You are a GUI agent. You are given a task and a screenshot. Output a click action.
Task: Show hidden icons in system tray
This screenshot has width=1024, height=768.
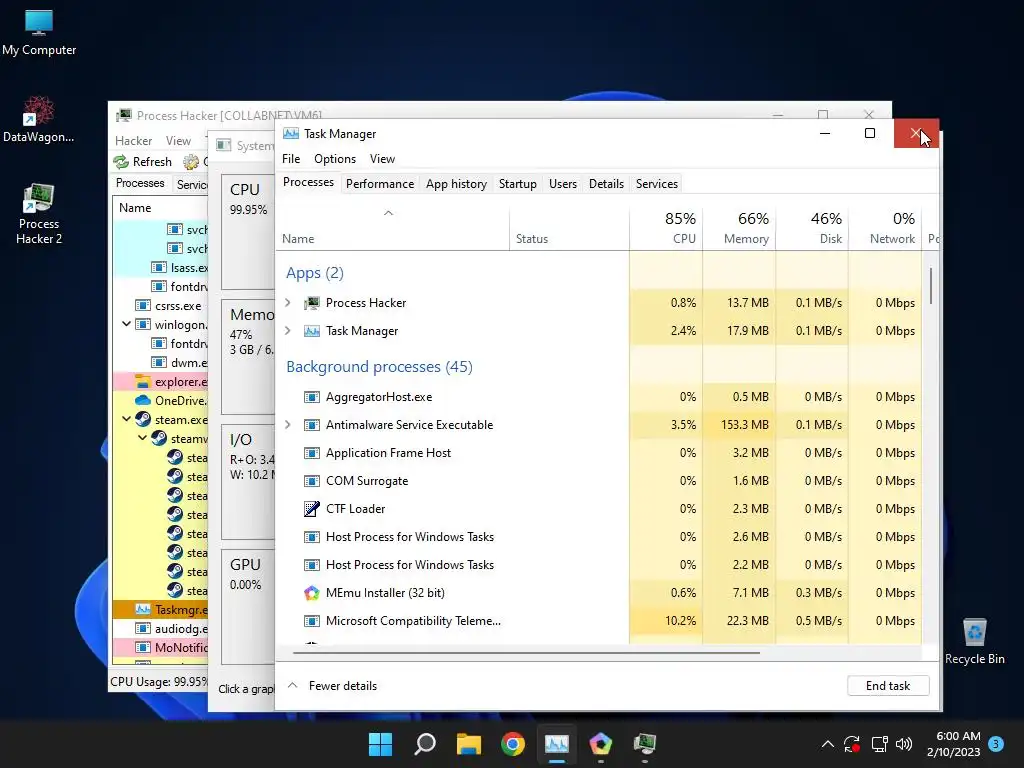[x=827, y=744]
